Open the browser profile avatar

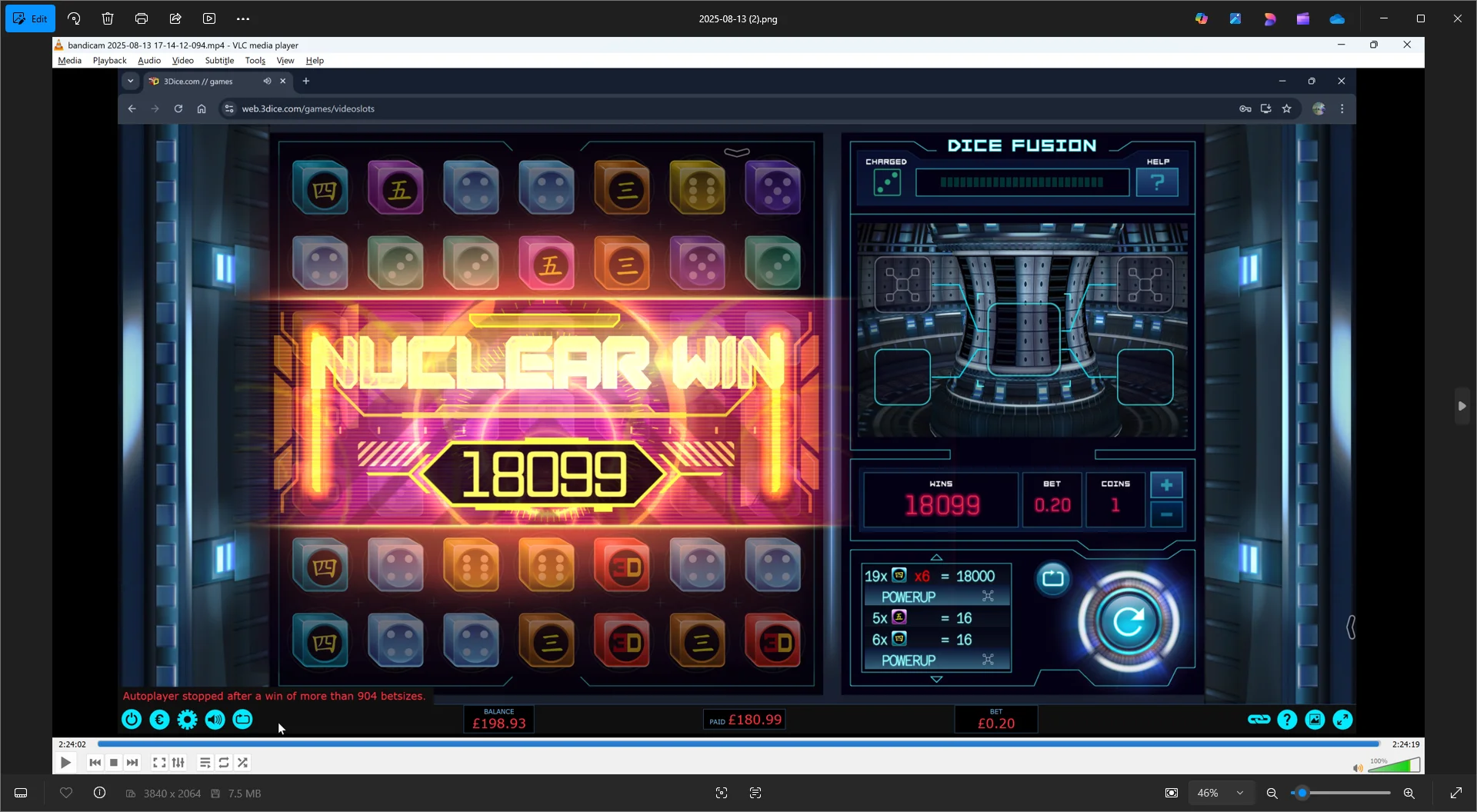click(1319, 108)
